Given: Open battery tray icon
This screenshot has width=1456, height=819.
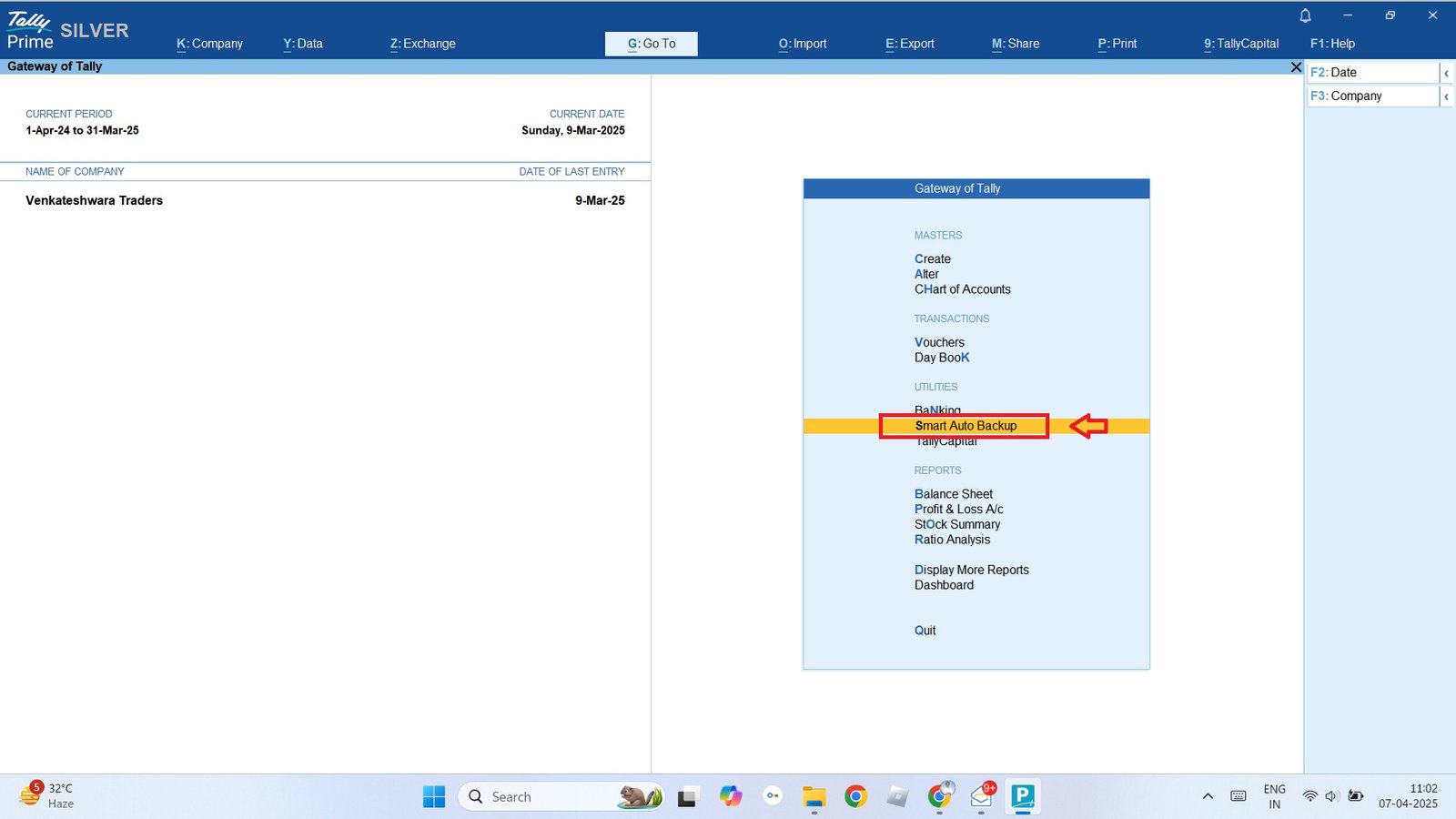Looking at the screenshot, I should (x=1355, y=797).
